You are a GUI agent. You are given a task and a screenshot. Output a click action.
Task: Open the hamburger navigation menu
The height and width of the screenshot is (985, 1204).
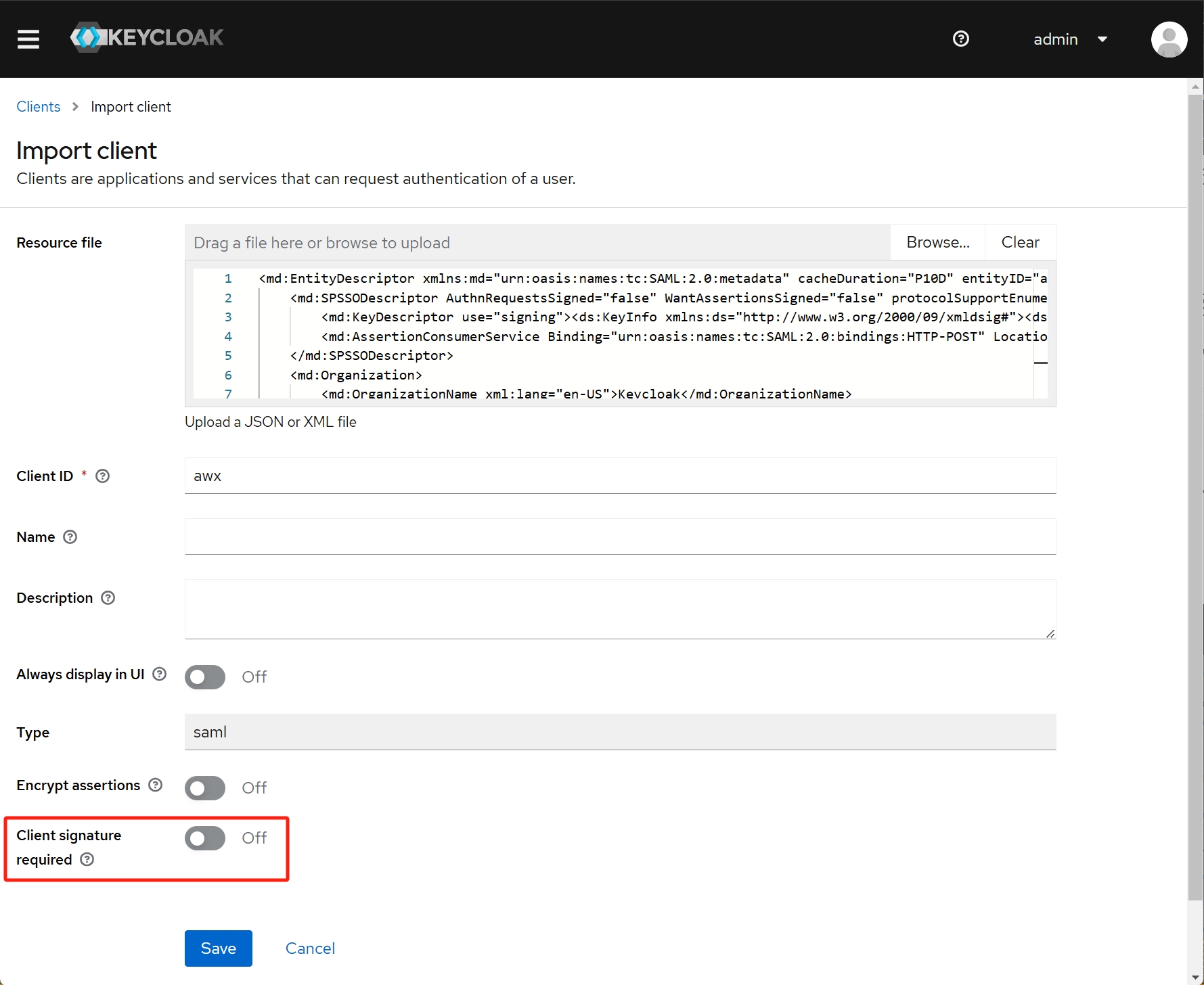[x=28, y=39]
